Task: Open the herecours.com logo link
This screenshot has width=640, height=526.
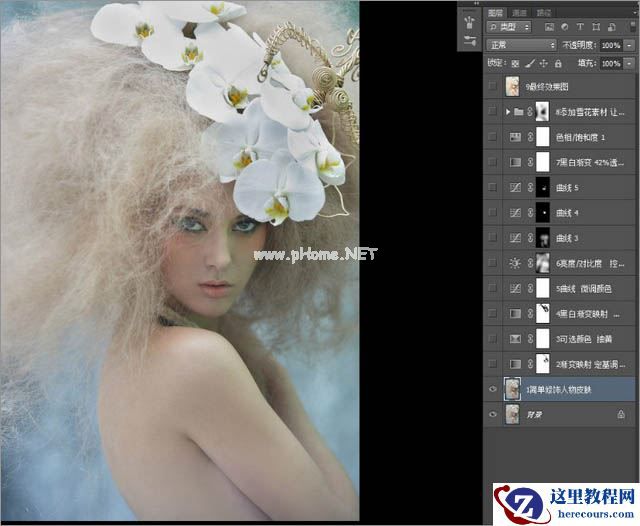Action: [565, 504]
